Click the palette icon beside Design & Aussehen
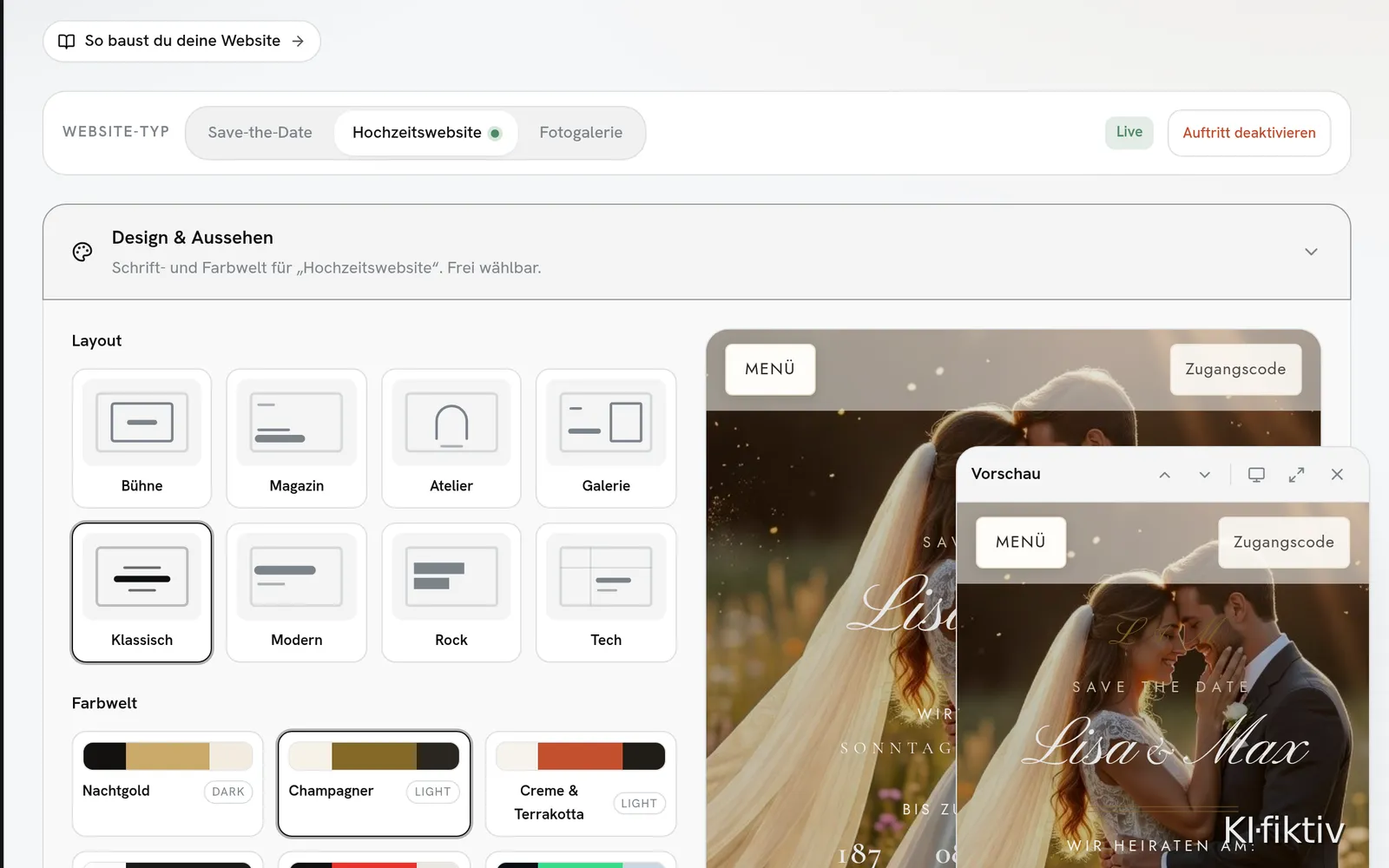1389x868 pixels. pyautogui.click(x=82, y=252)
